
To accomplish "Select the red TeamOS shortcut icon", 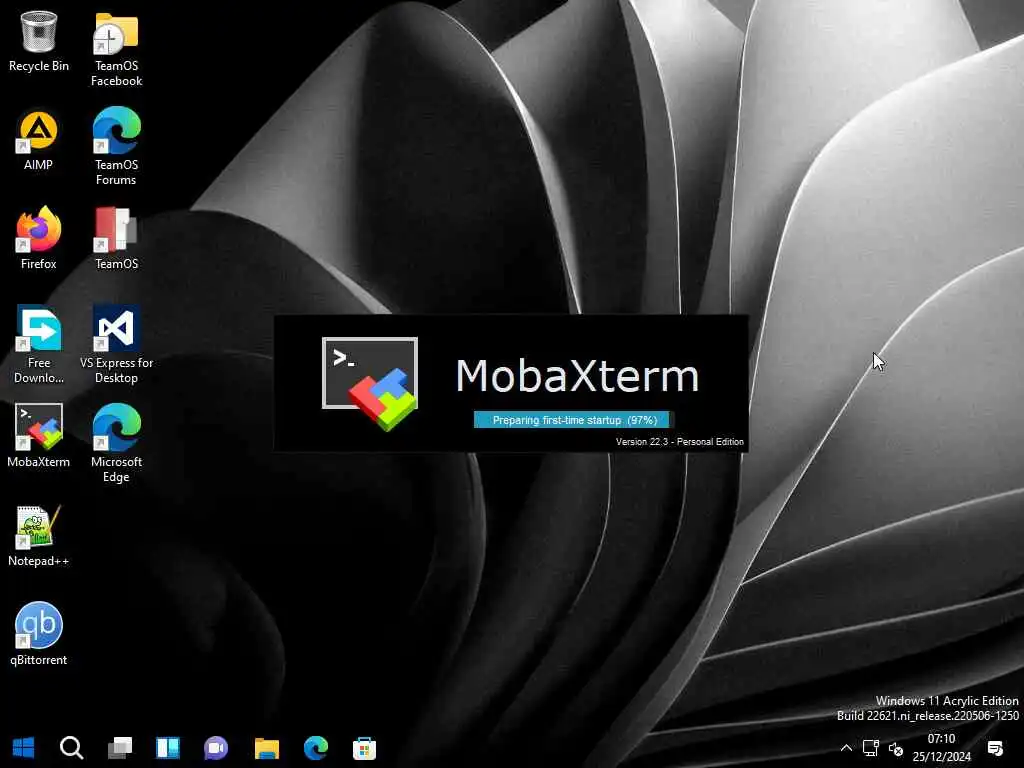I will coord(116,238).
